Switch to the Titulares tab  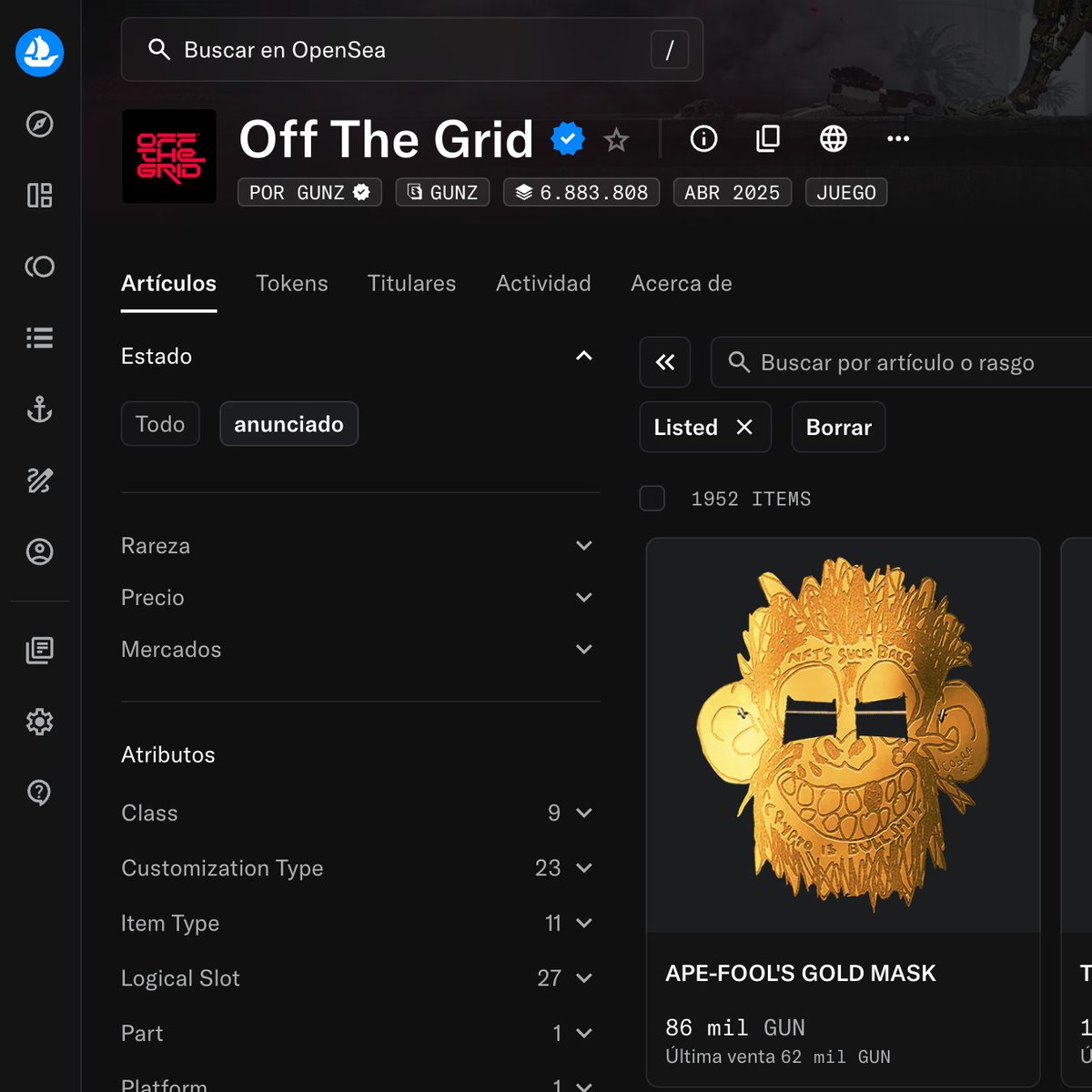point(411,284)
